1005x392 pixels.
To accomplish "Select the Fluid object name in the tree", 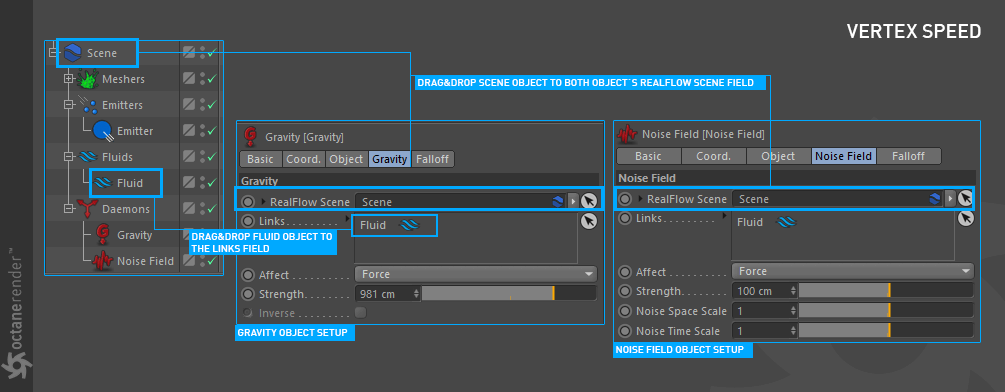I will pyautogui.click(x=129, y=183).
